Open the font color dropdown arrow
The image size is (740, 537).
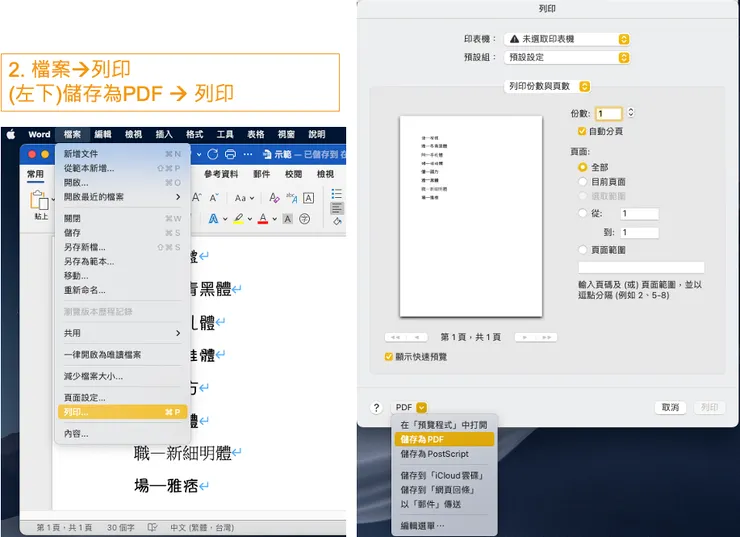tap(274, 219)
